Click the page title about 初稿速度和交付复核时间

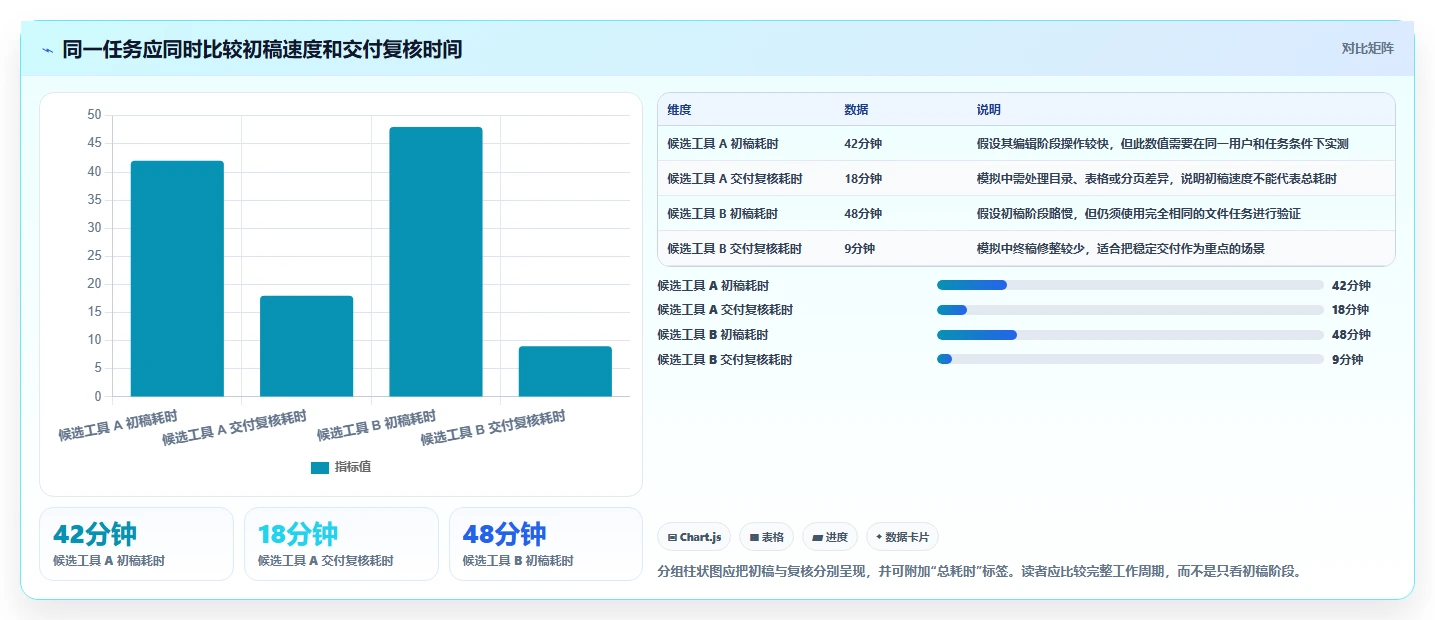(262, 49)
